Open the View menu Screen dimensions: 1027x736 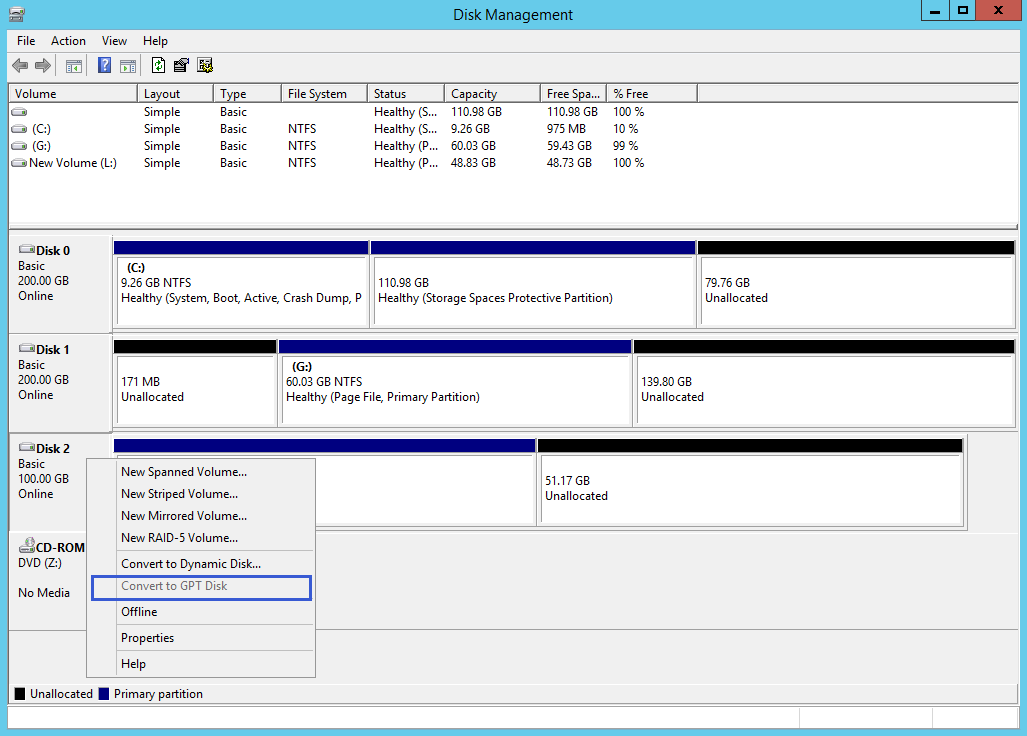[x=113, y=41]
